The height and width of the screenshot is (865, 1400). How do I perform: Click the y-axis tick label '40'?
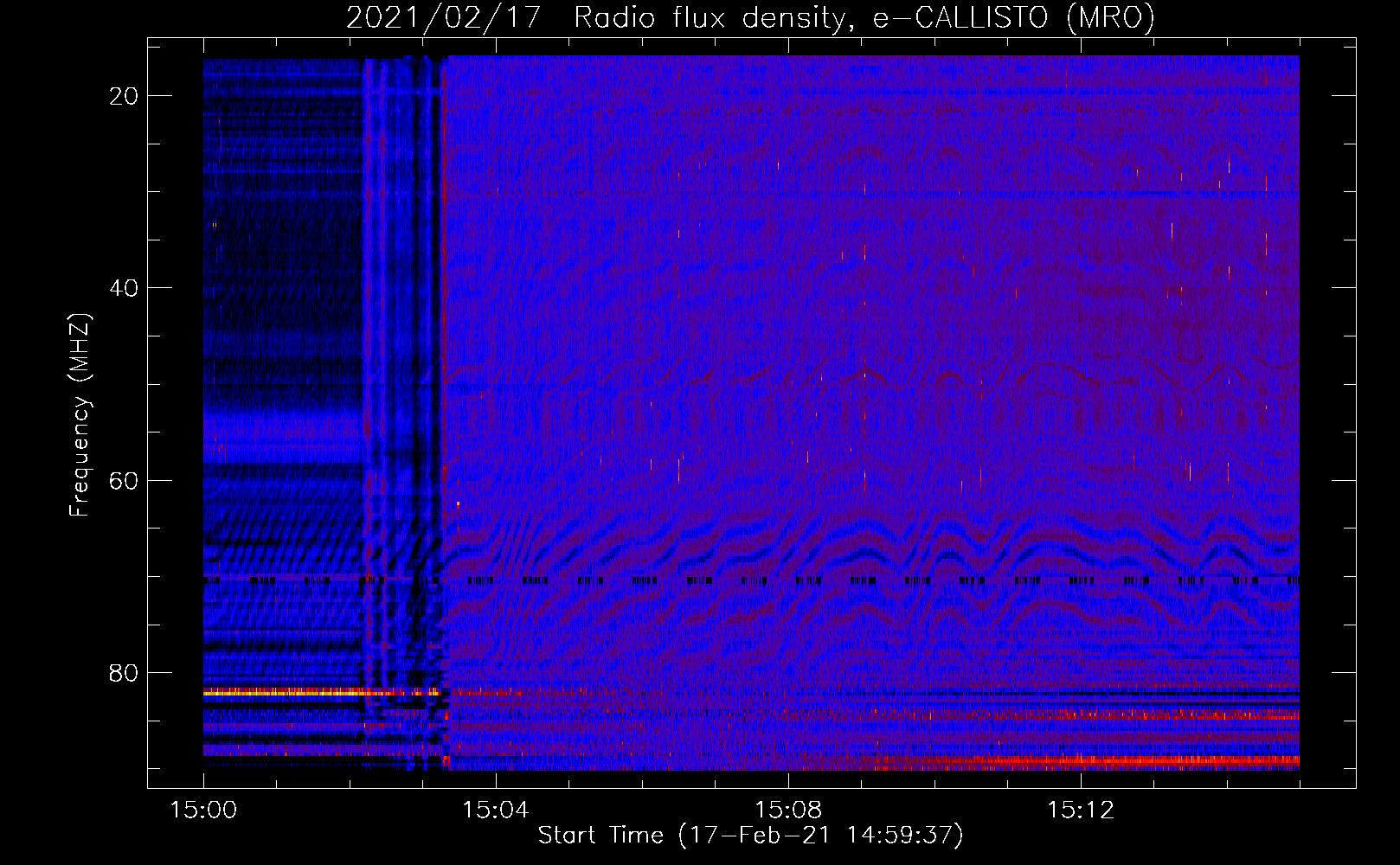pyautogui.click(x=125, y=288)
